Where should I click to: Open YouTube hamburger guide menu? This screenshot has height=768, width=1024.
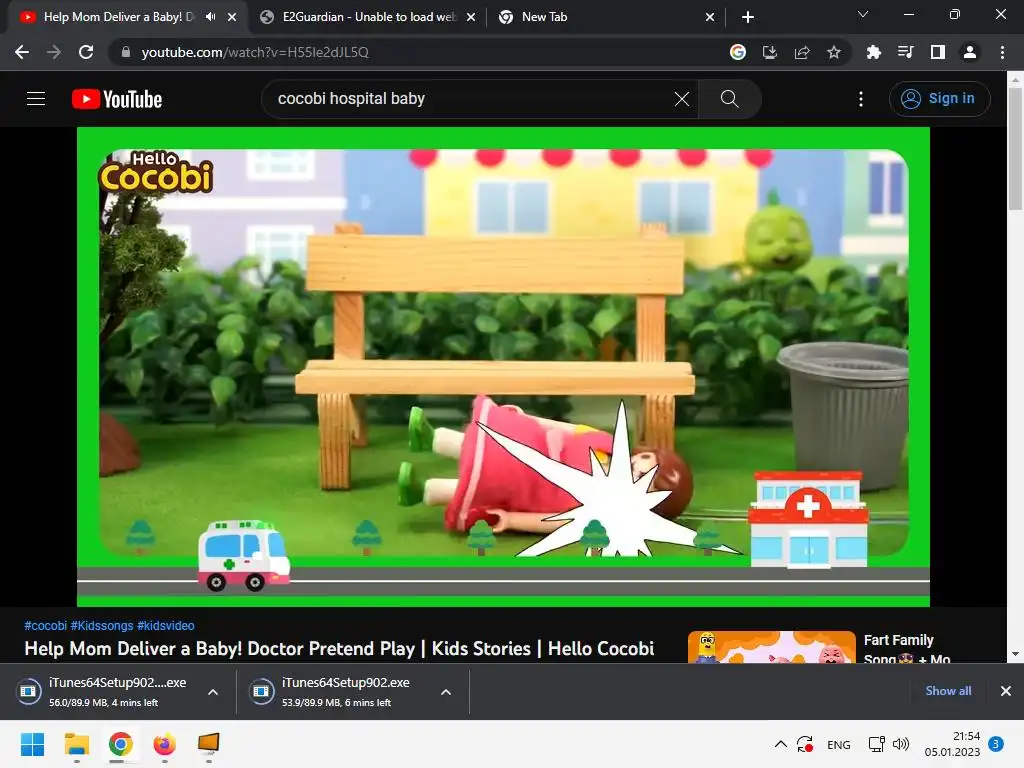36,99
